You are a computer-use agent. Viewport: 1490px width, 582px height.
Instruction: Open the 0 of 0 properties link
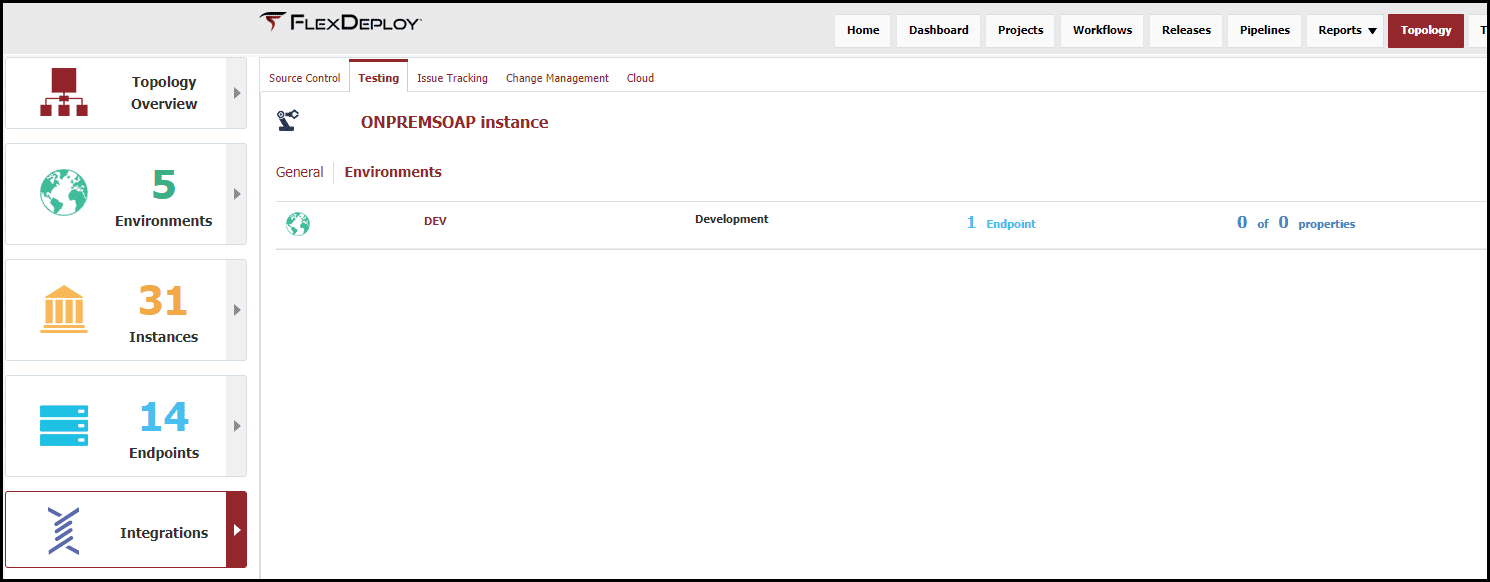(x=1296, y=223)
